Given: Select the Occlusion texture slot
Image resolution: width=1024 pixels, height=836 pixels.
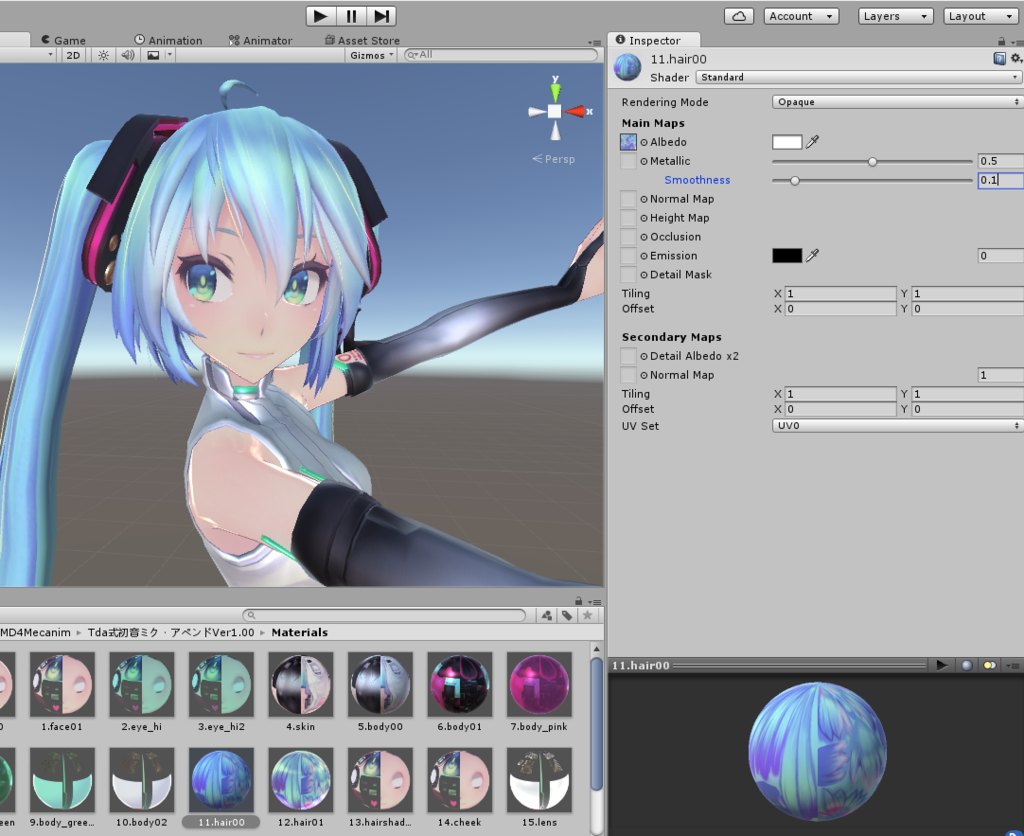Looking at the screenshot, I should [x=628, y=236].
